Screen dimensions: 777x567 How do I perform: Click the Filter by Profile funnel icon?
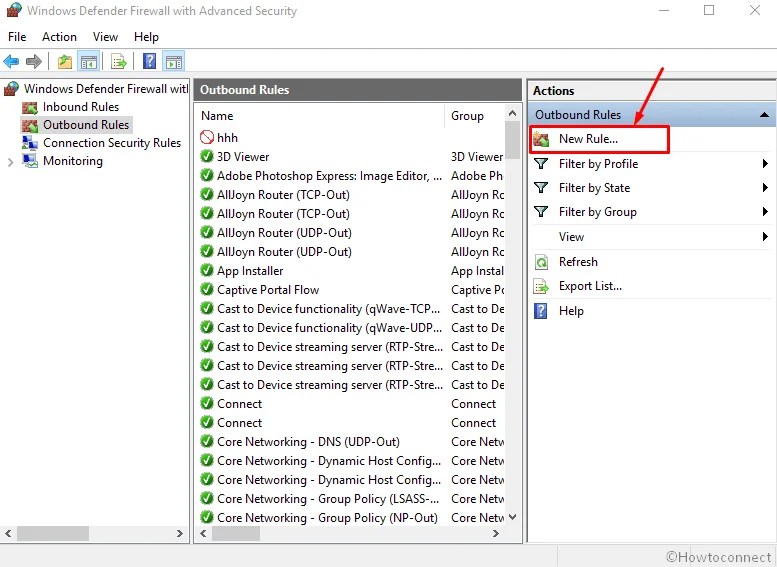click(x=541, y=164)
